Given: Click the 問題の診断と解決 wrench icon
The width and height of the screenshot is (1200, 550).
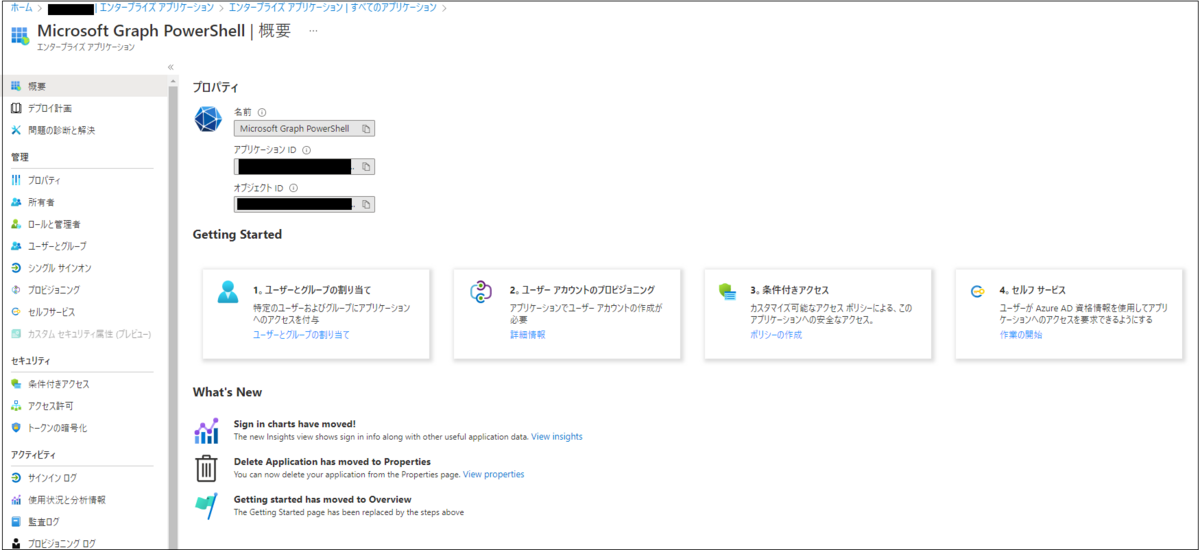Looking at the screenshot, I should (16, 130).
